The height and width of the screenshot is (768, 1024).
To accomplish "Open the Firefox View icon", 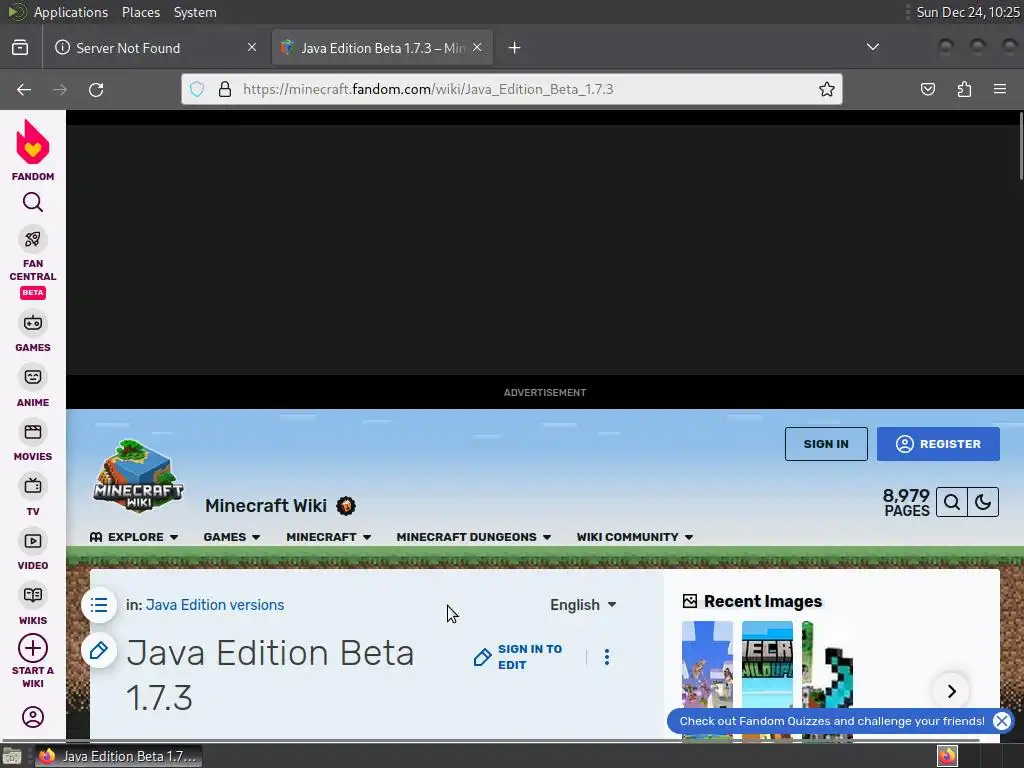I will [x=20, y=48].
